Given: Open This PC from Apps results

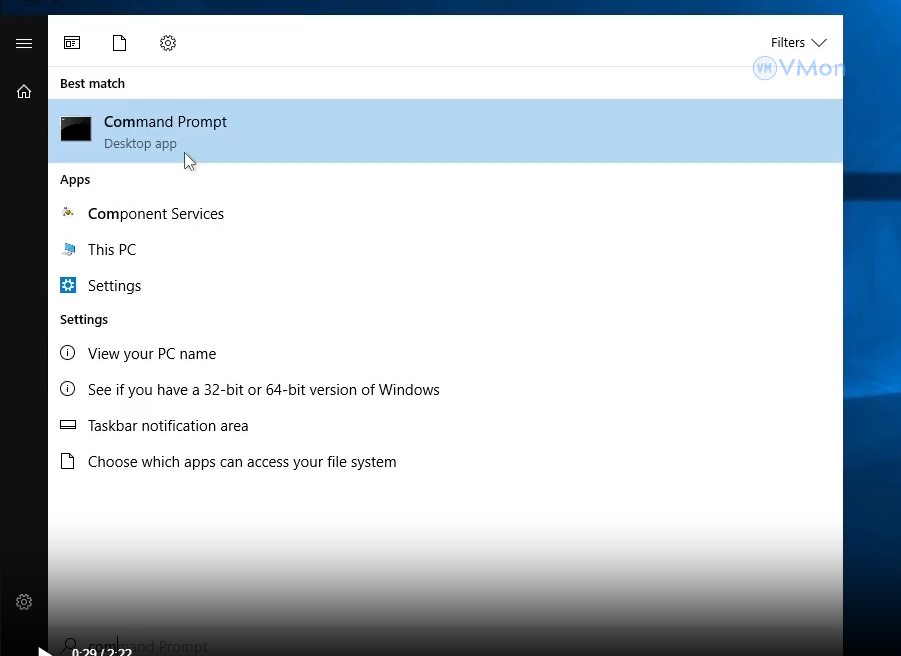Looking at the screenshot, I should pos(112,250).
